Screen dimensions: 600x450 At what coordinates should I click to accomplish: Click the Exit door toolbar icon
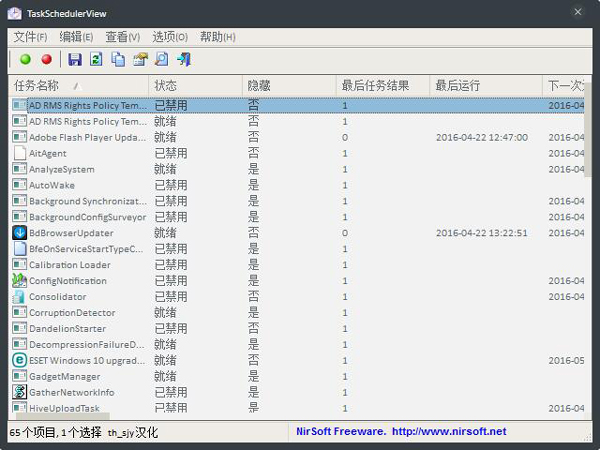click(x=184, y=59)
